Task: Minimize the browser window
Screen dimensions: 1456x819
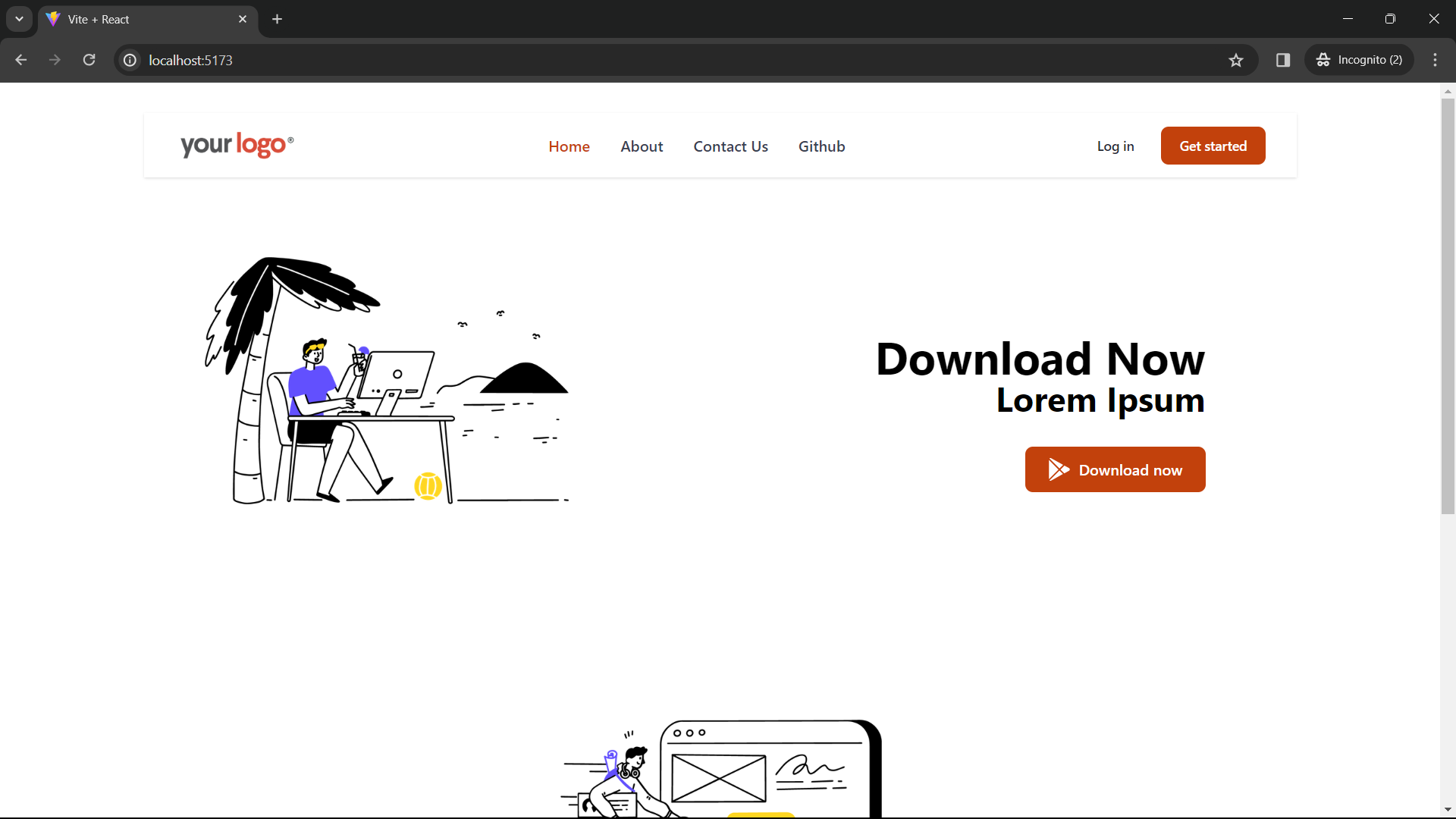Action: pyautogui.click(x=1348, y=19)
